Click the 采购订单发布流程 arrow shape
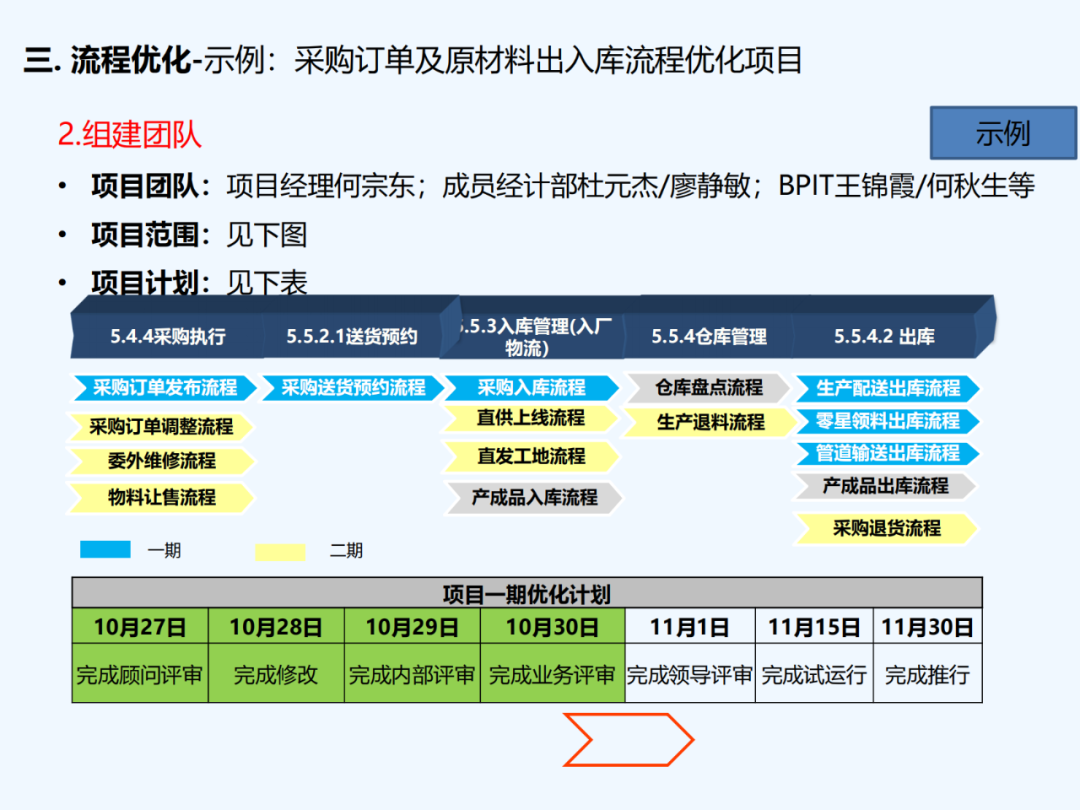Screen dimensions: 1080x810 point(164,388)
